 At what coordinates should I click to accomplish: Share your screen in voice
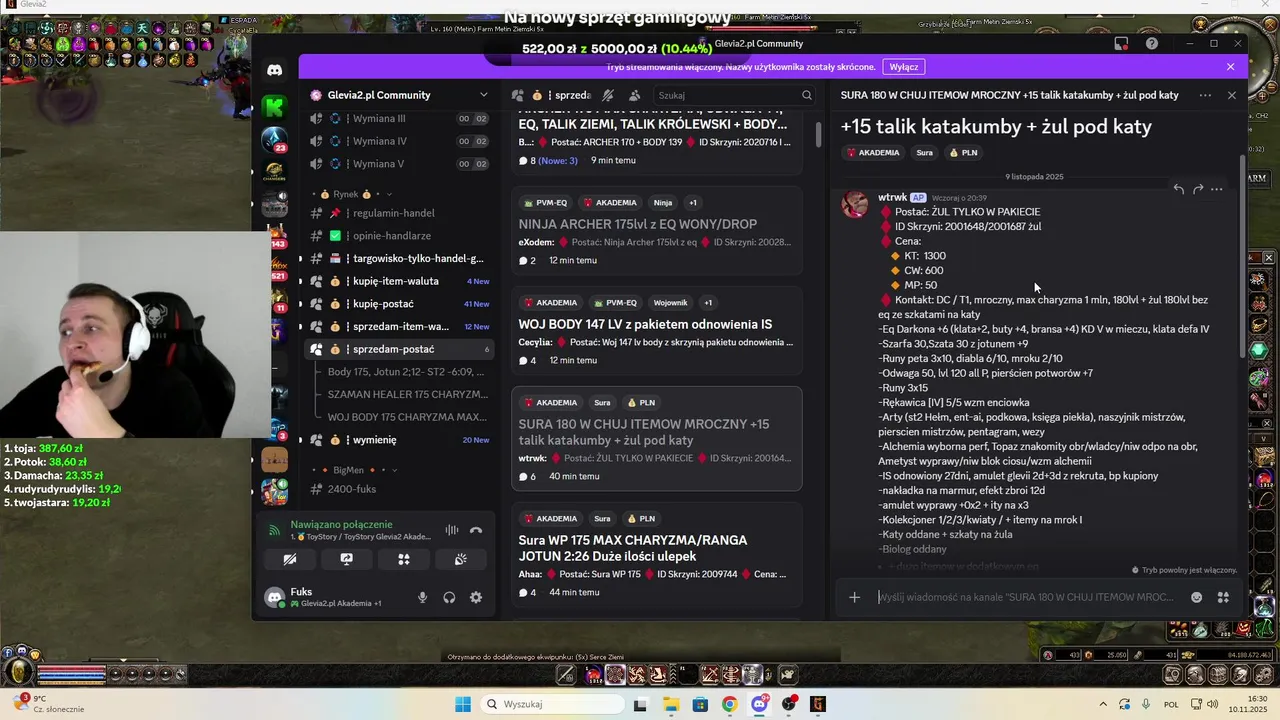pos(346,559)
